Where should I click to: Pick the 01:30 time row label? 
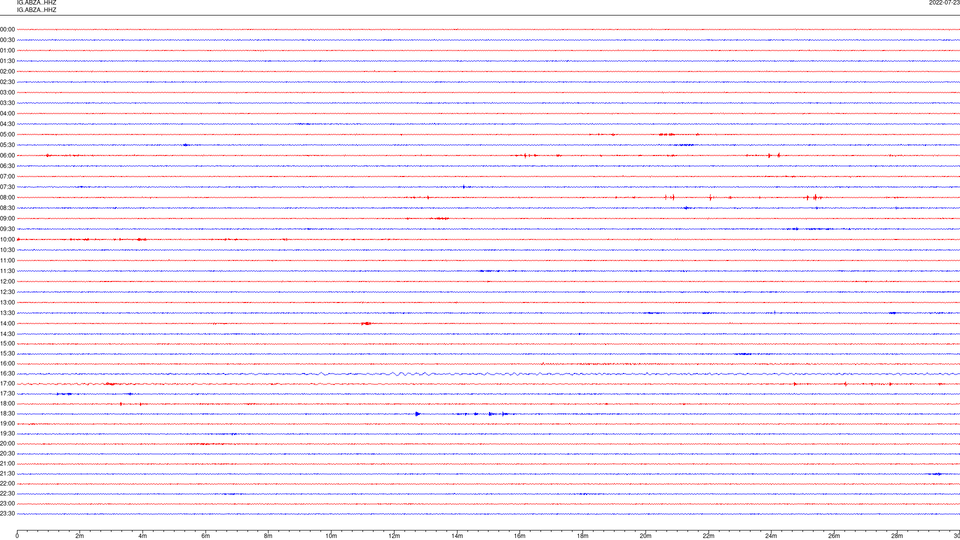pos(7,61)
